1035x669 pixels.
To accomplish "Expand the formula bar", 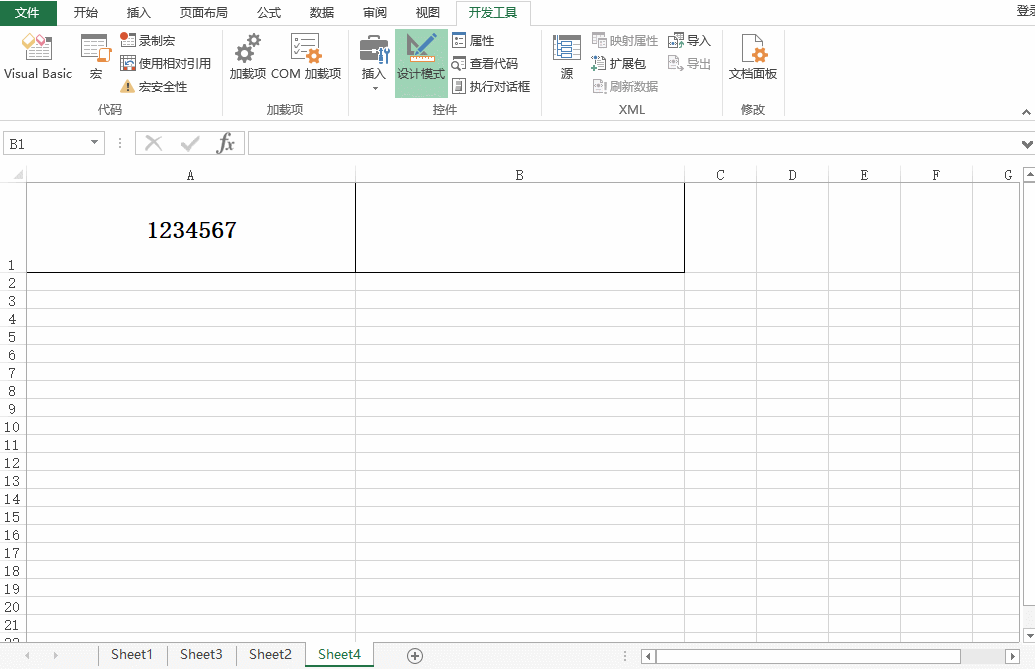I will (x=1026, y=143).
